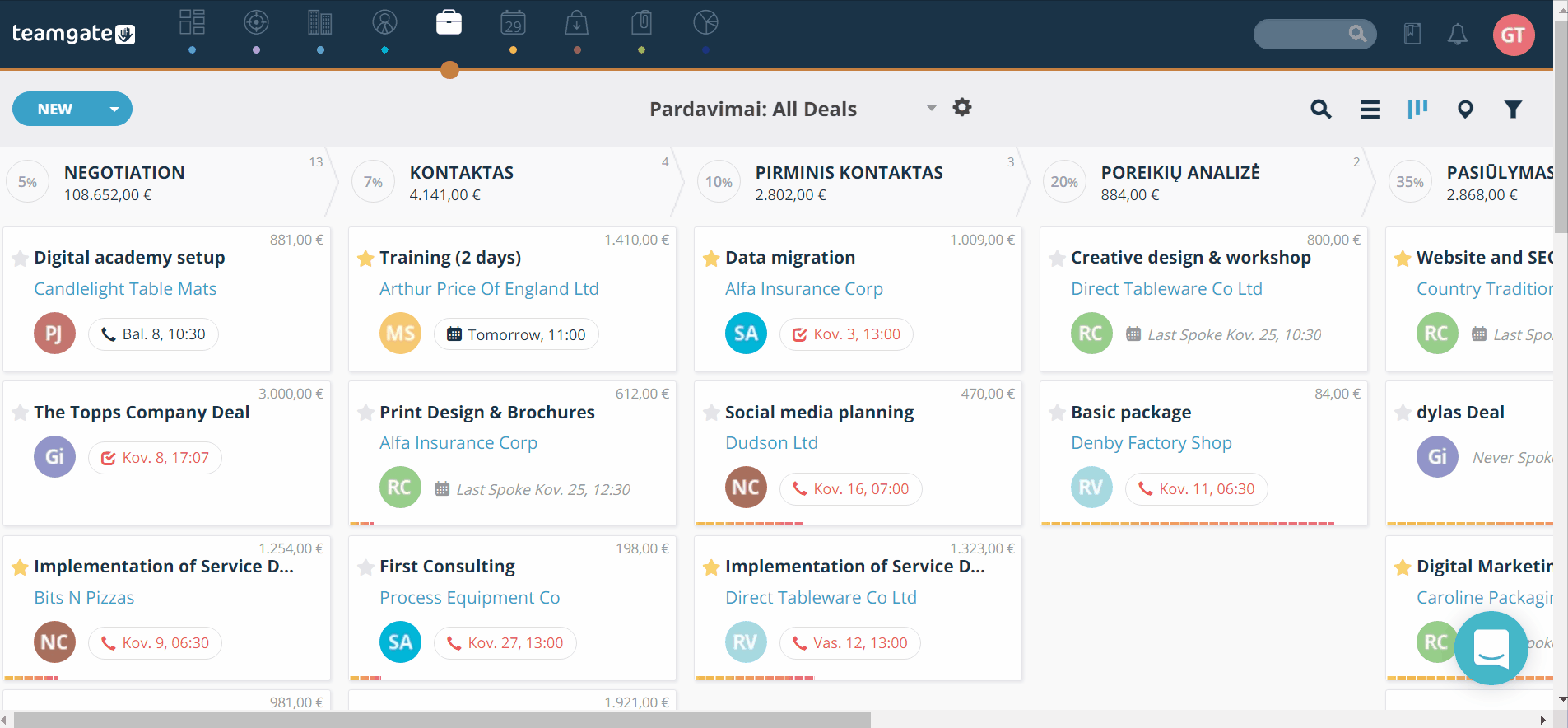Open the deals briefcase icon in navigation

(449, 22)
